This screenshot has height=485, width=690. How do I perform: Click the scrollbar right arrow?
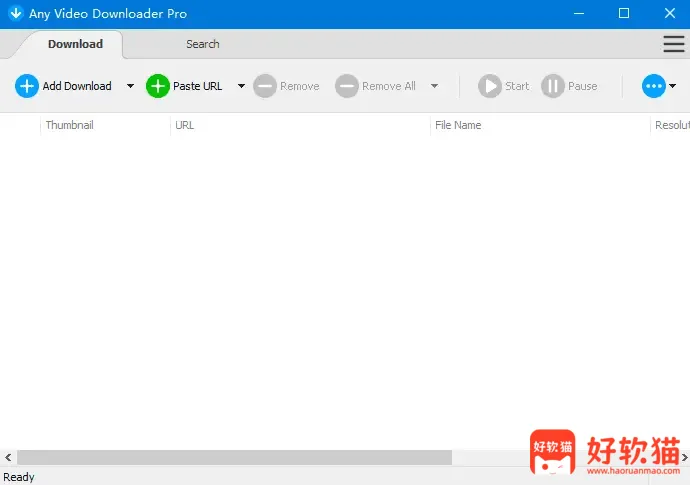point(685,457)
